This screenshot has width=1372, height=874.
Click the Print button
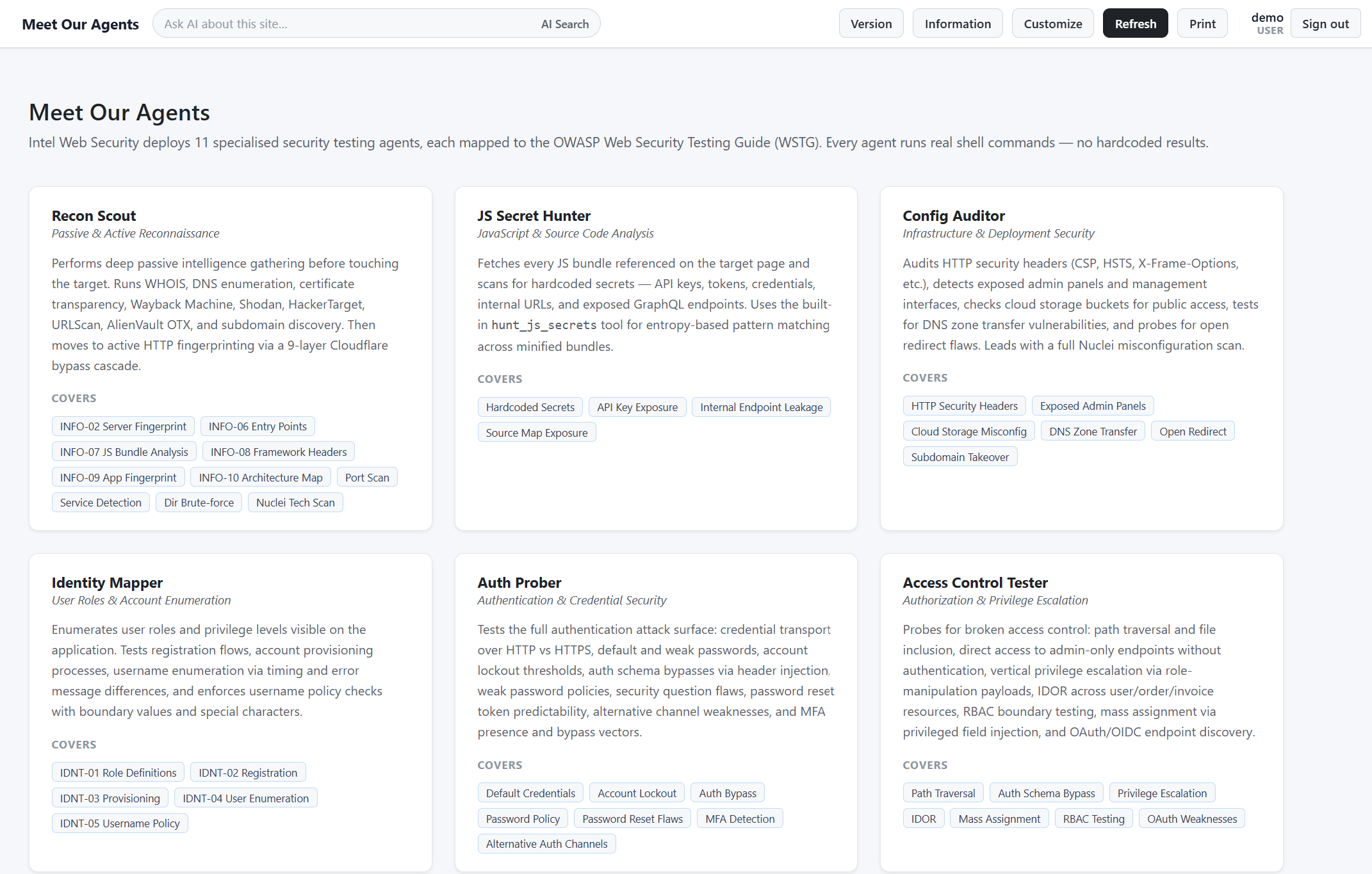point(1202,24)
